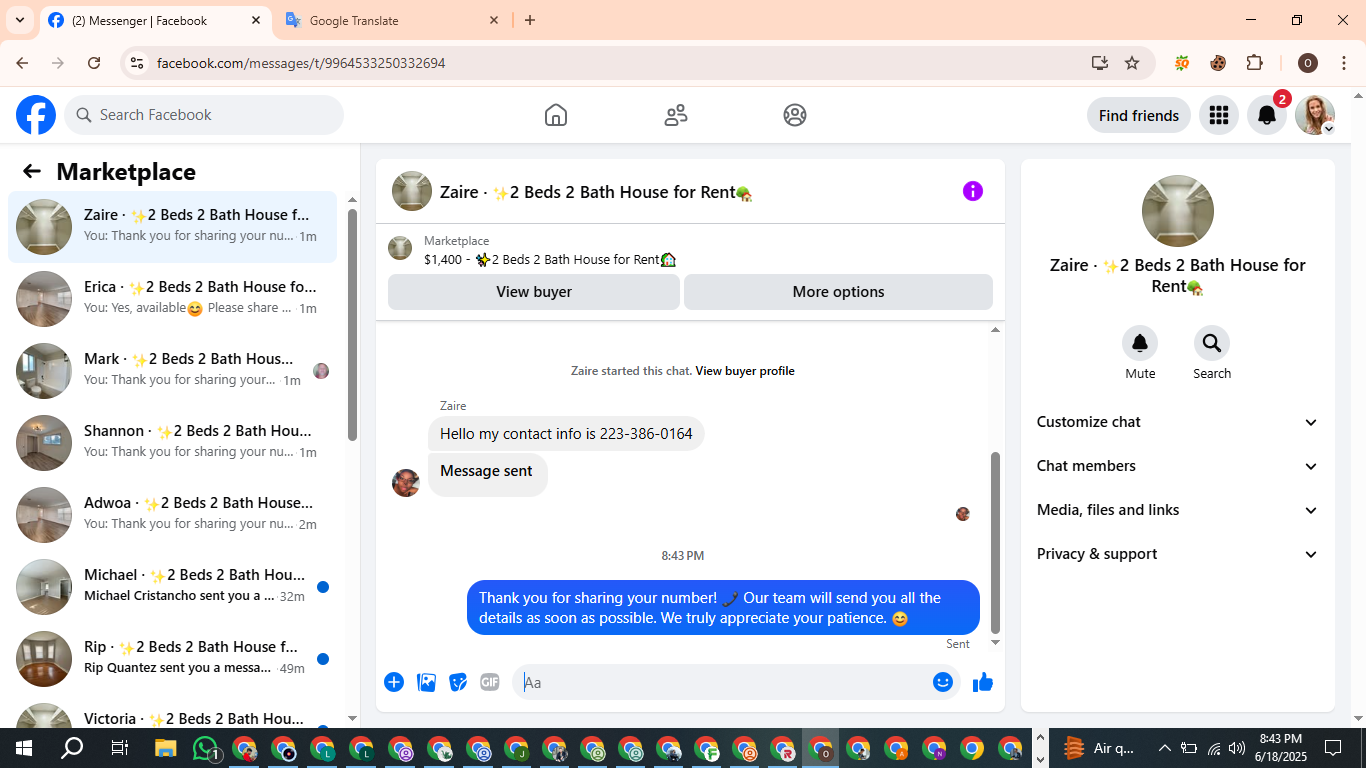Viewport: 1366px width, 768px height.
Task: Select the Messenger Facebook tab
Action: click(x=154, y=20)
